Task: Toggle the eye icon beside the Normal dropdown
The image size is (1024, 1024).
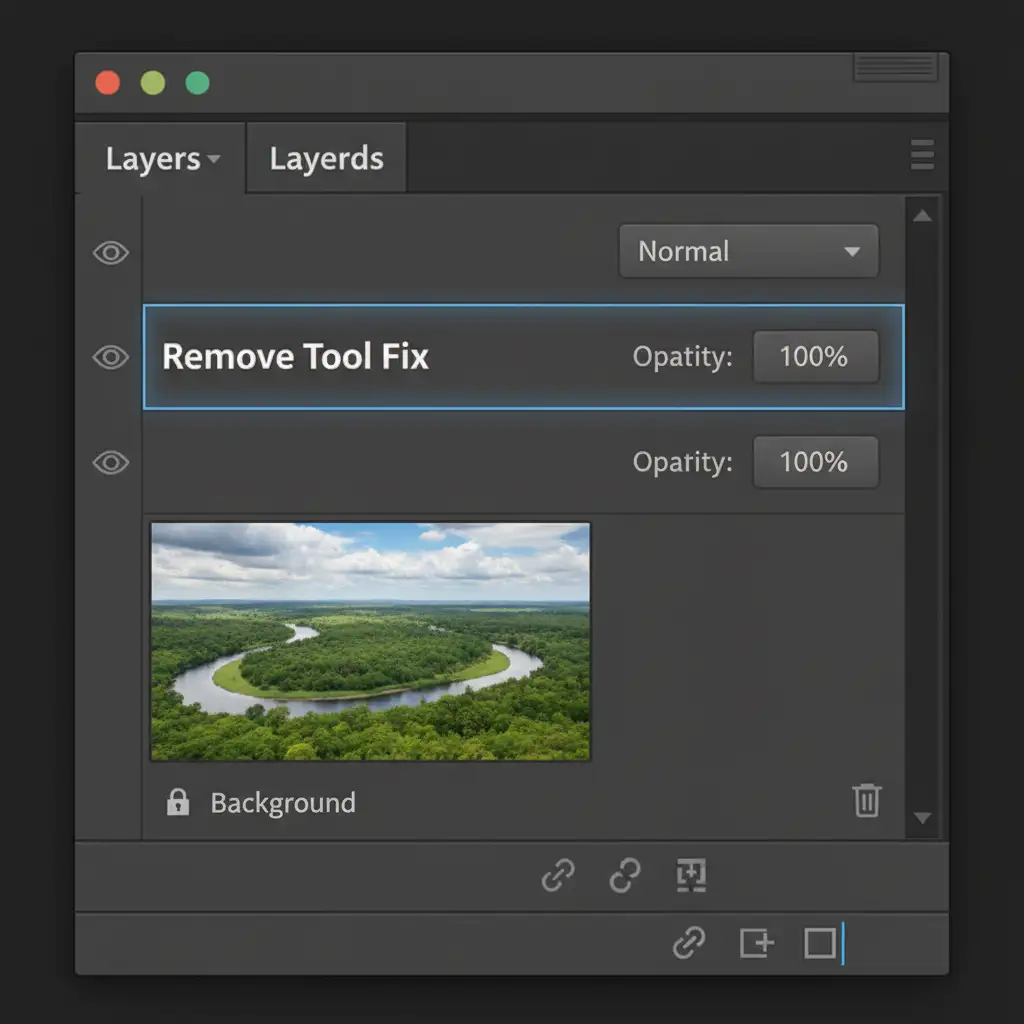Action: click(111, 253)
